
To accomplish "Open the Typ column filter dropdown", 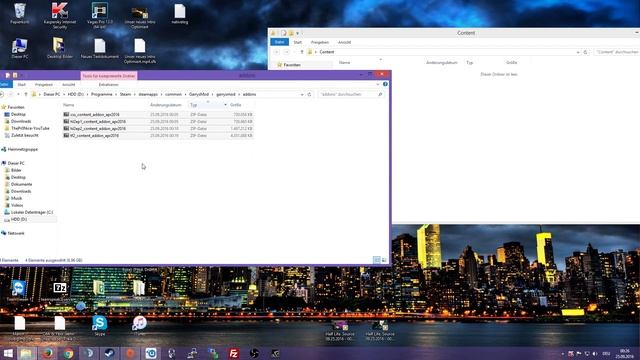I will pos(225,105).
